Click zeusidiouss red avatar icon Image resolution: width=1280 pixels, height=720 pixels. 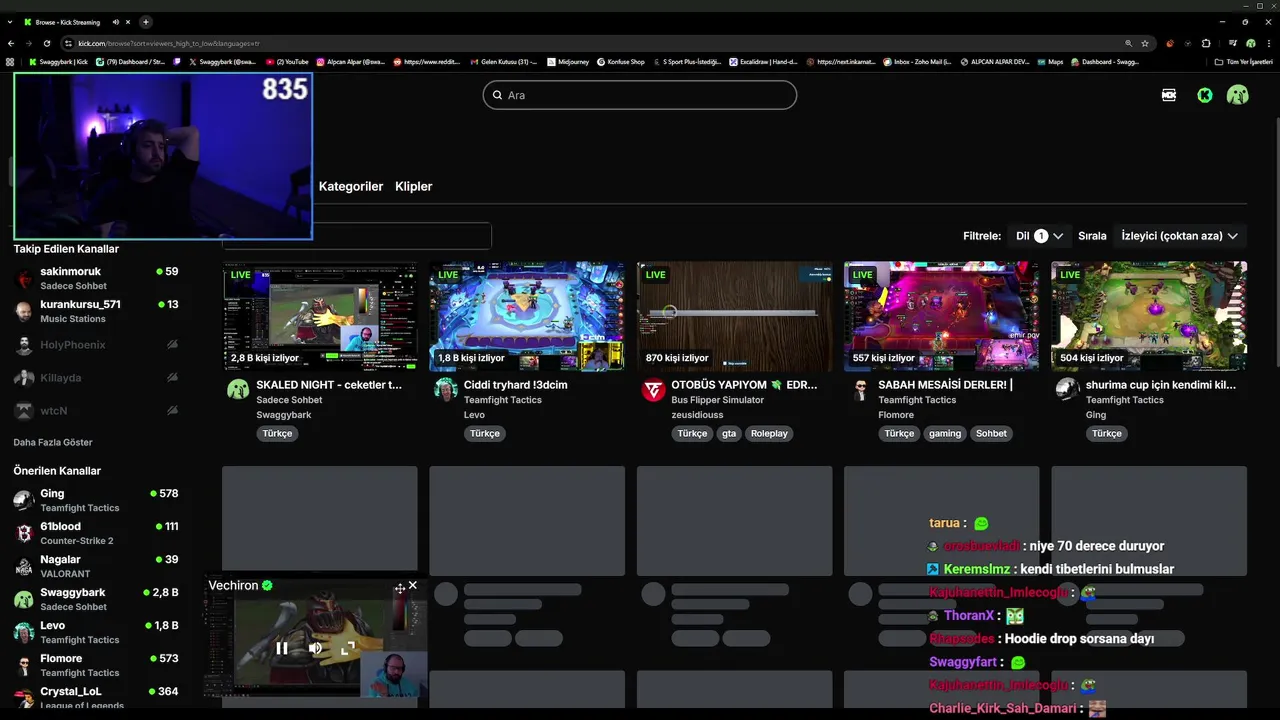click(x=653, y=390)
